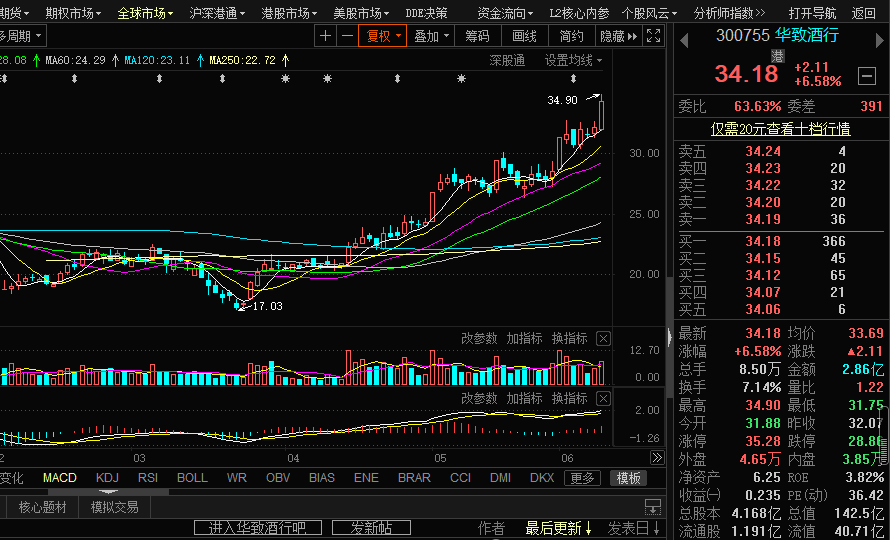Click the 进入华致酒行吧 button

point(258,528)
